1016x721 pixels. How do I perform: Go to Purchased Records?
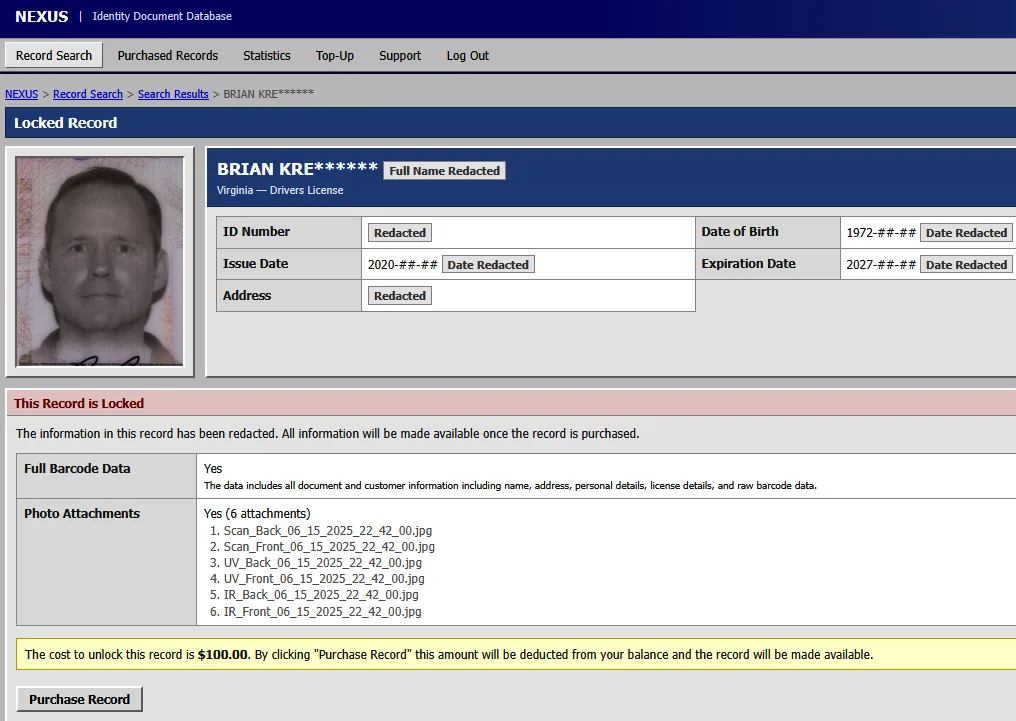tap(168, 56)
